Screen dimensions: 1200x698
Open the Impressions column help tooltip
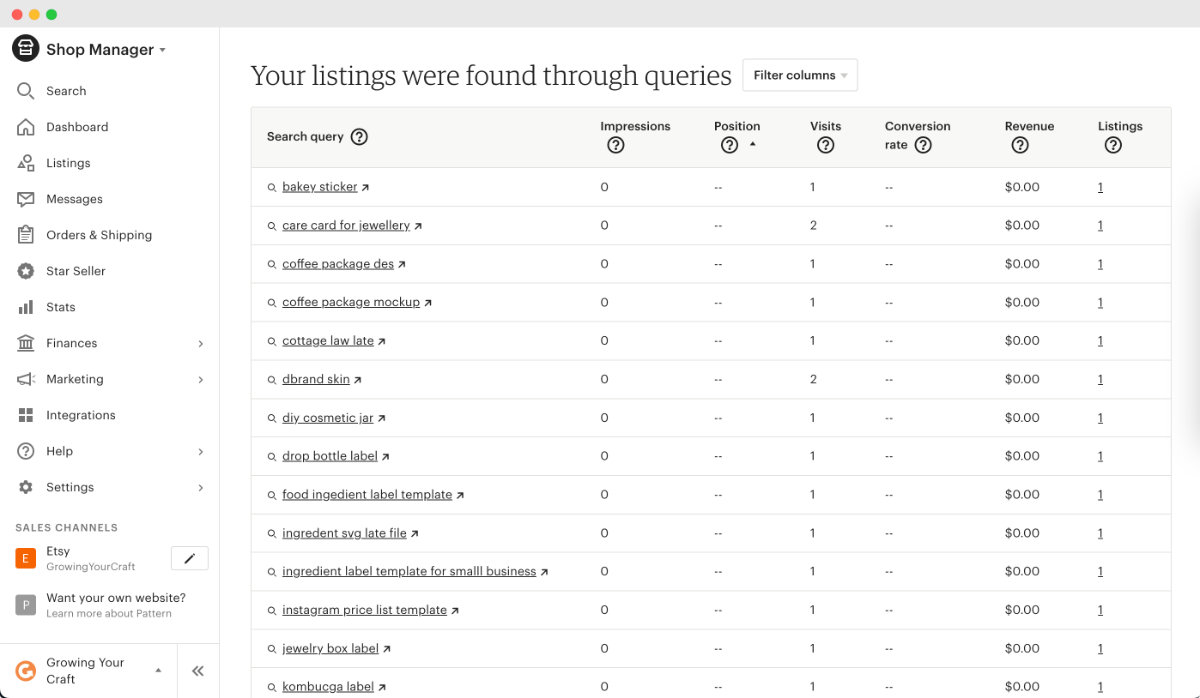[616, 145]
